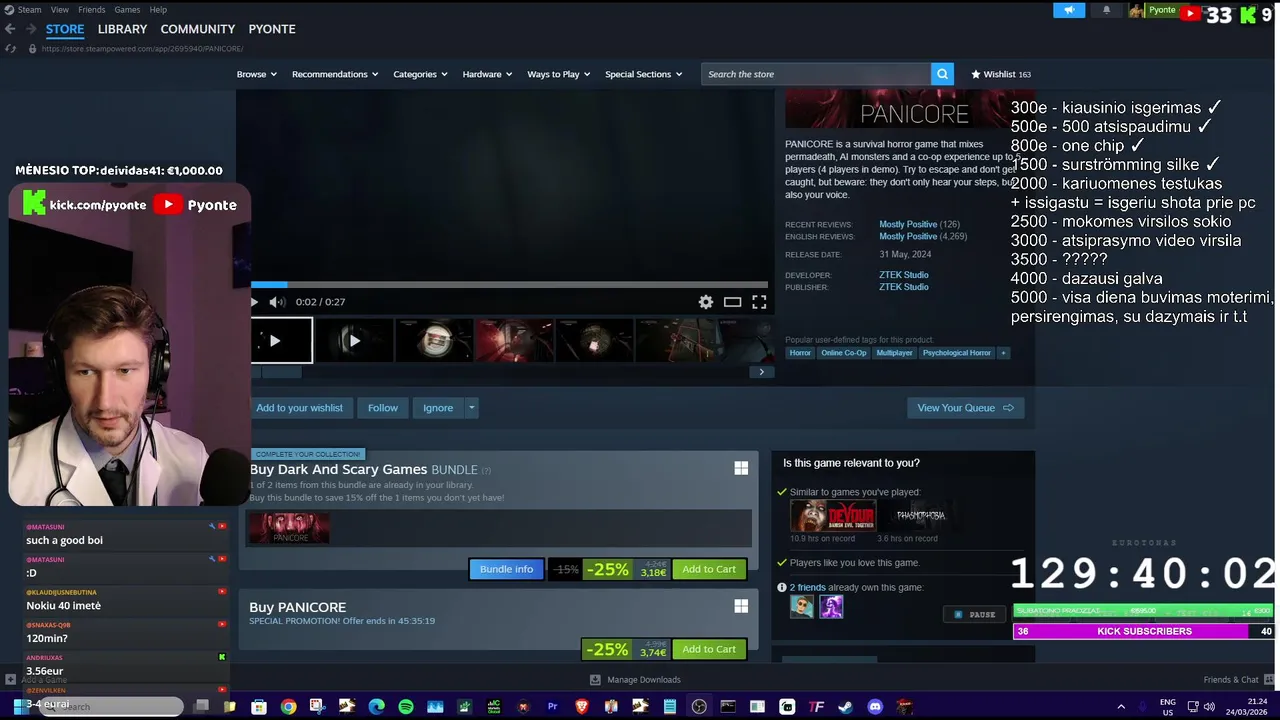
Task: Open Steam announcements megaphone button
Action: tap(1069, 10)
